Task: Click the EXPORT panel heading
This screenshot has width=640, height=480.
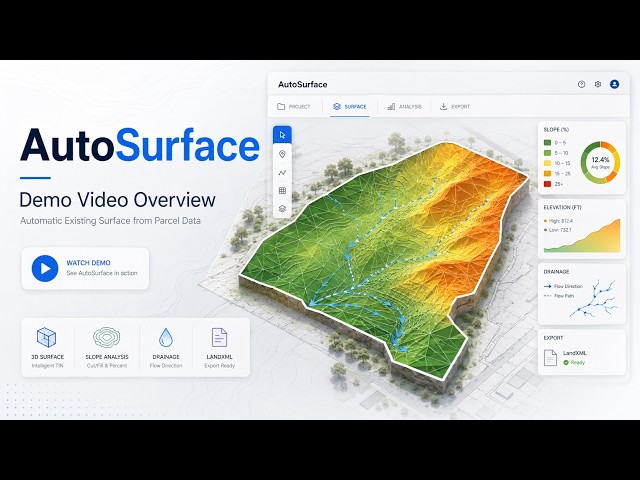Action: click(x=553, y=338)
